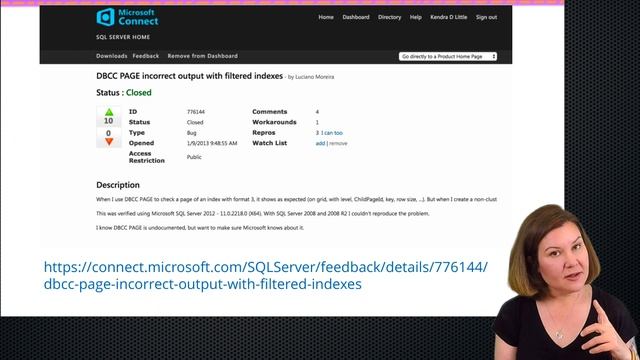Open the Dashboard nav link

tap(356, 17)
